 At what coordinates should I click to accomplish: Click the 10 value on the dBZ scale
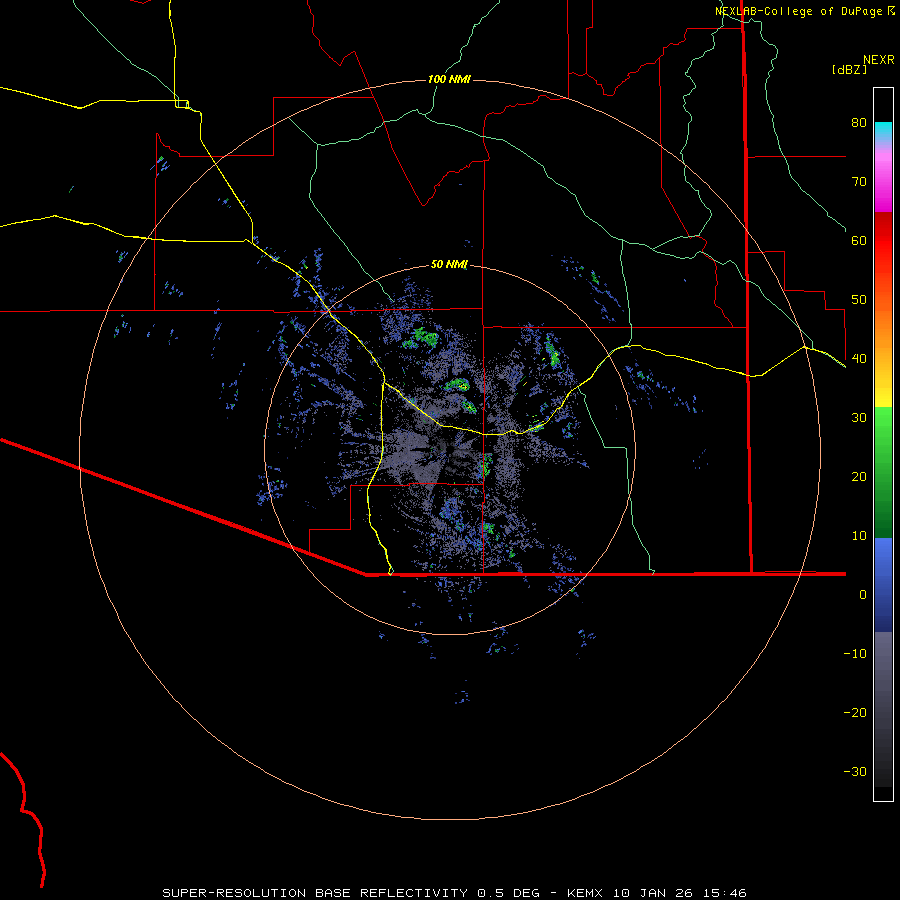pyautogui.click(x=859, y=536)
